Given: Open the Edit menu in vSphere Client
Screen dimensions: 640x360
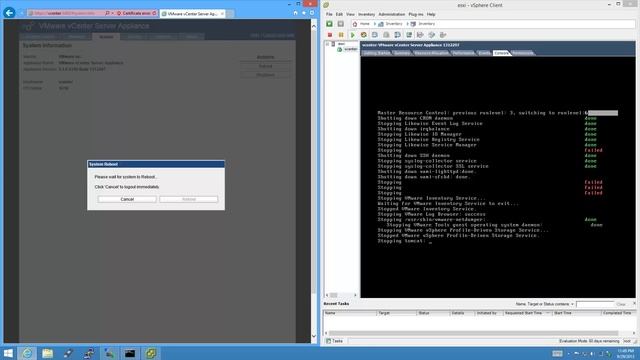Looking at the screenshot, I should [x=339, y=14].
